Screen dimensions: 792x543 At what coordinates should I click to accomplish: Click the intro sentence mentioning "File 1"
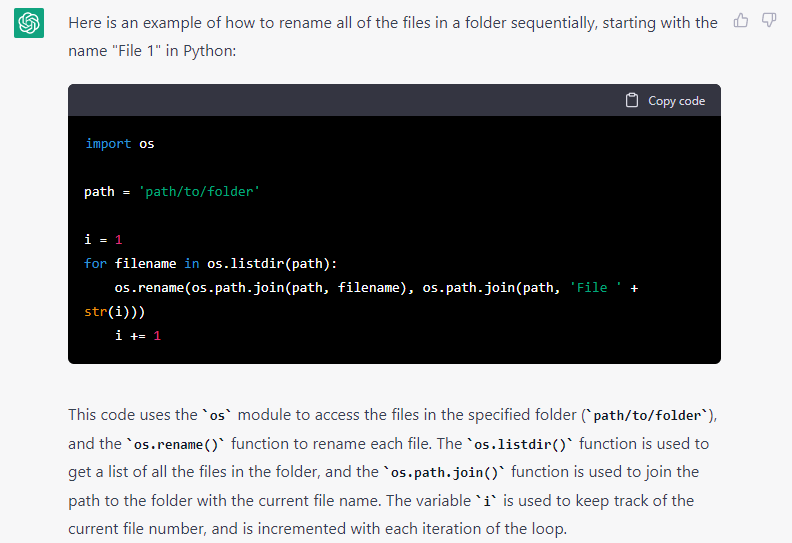[393, 37]
